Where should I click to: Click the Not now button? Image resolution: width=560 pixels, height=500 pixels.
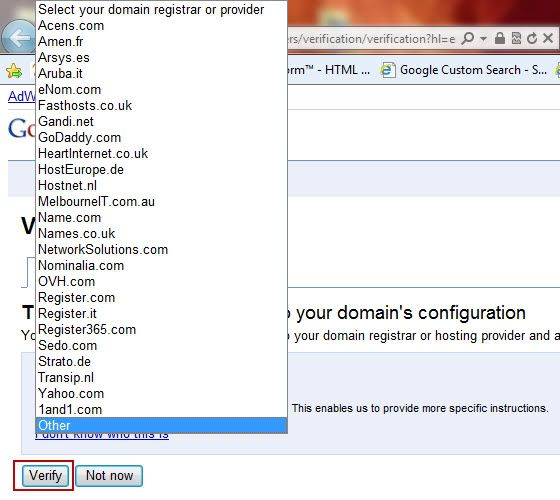click(109, 476)
